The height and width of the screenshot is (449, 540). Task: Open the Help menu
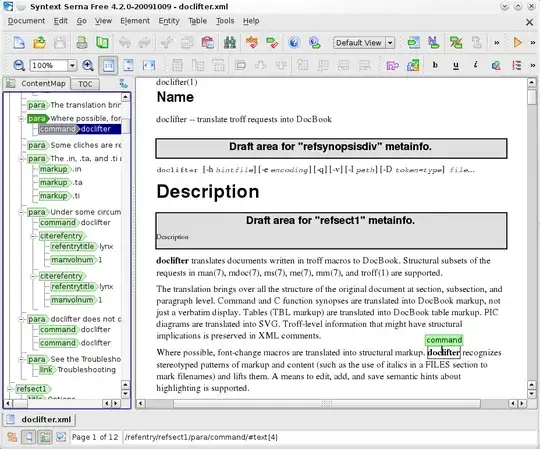(x=251, y=21)
